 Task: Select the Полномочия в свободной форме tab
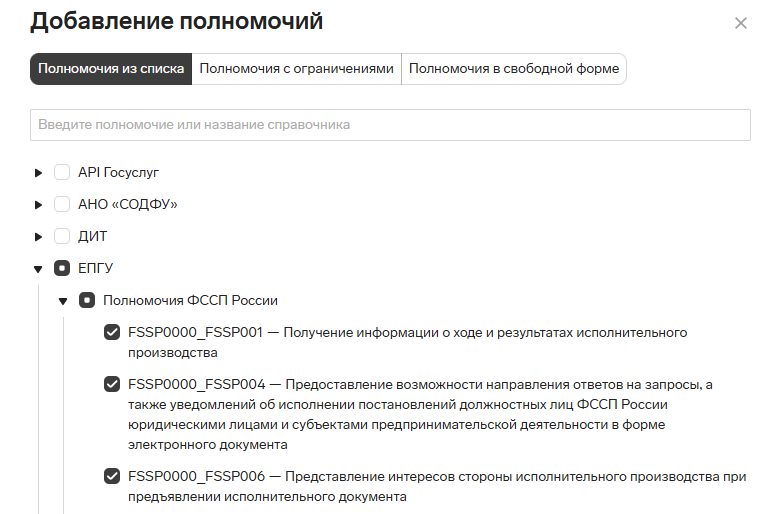(x=514, y=69)
